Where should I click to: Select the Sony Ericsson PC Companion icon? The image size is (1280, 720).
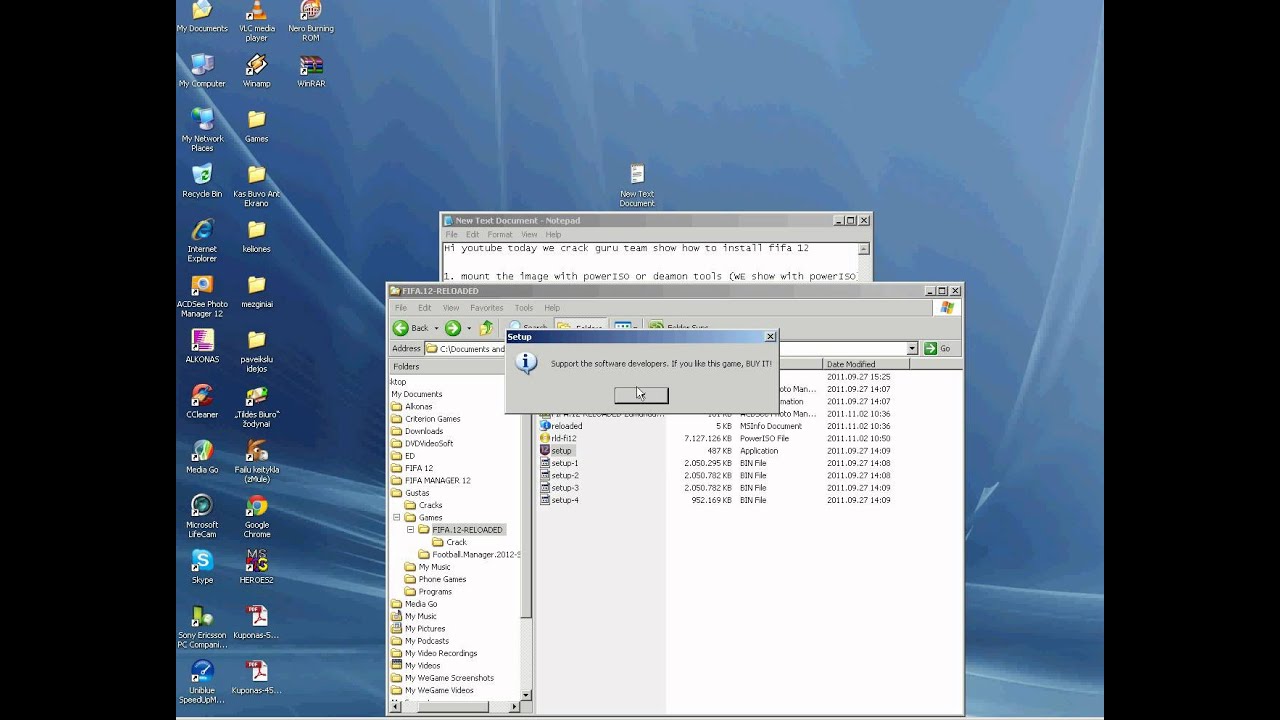coord(202,626)
